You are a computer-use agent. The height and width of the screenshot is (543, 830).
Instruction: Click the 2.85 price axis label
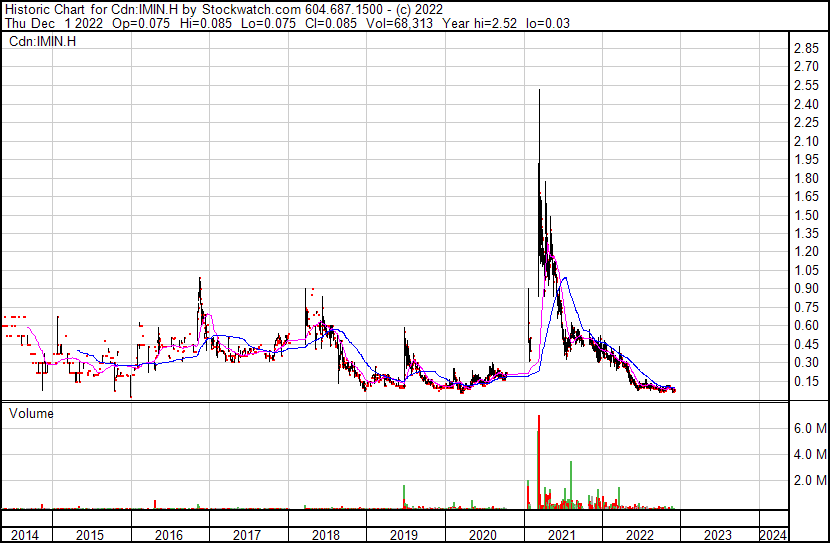(x=806, y=49)
